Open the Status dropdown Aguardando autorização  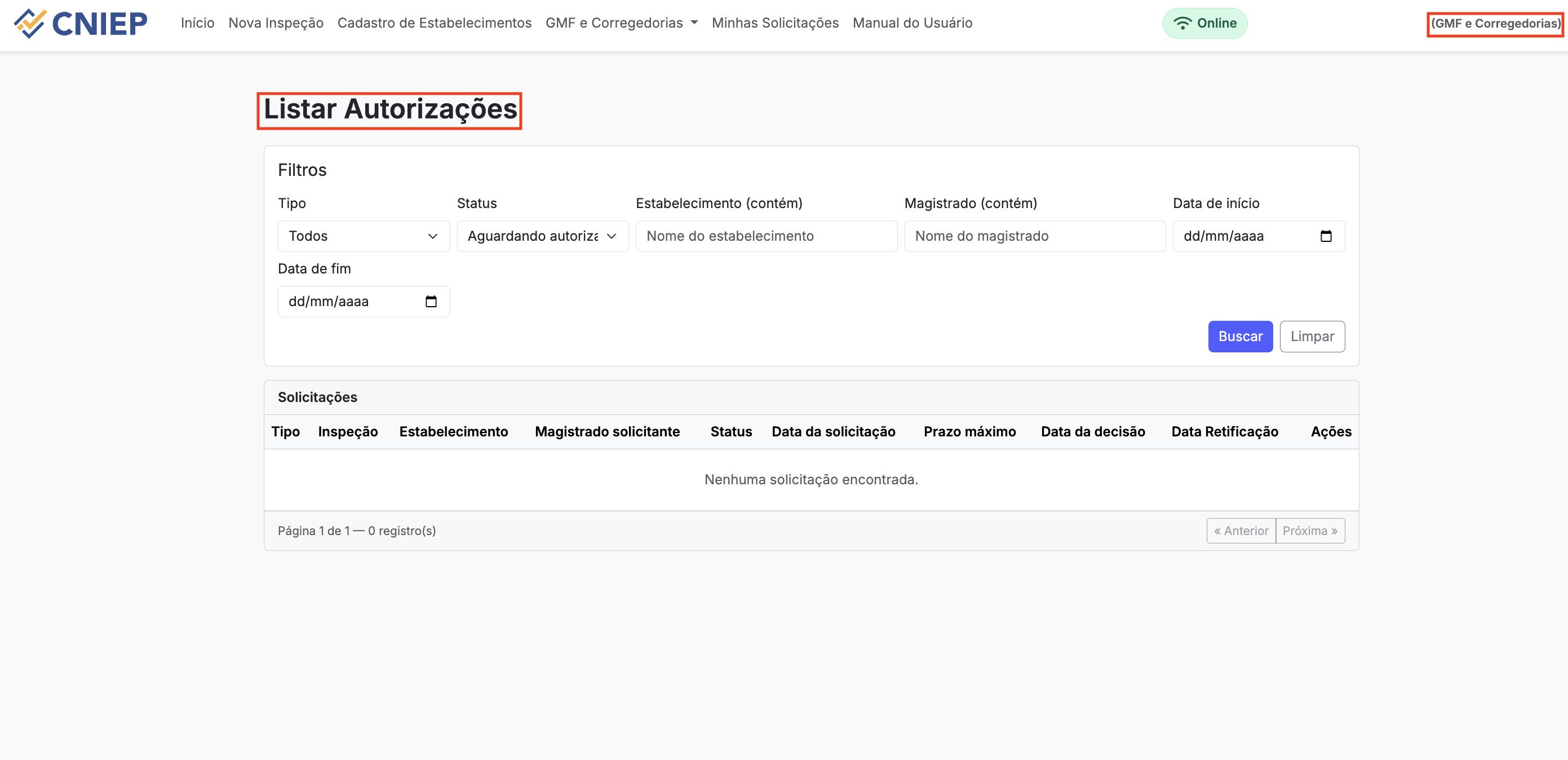pos(542,236)
